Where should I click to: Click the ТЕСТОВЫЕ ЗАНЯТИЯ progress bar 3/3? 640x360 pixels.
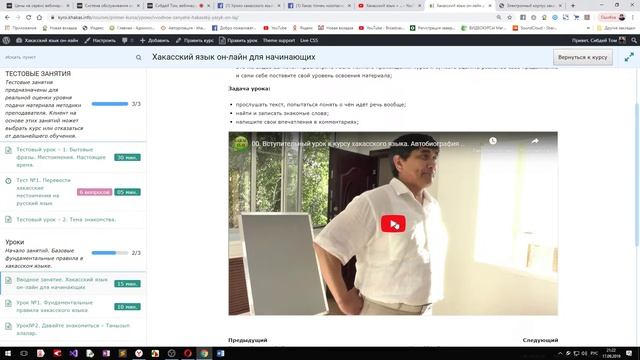click(x=110, y=104)
